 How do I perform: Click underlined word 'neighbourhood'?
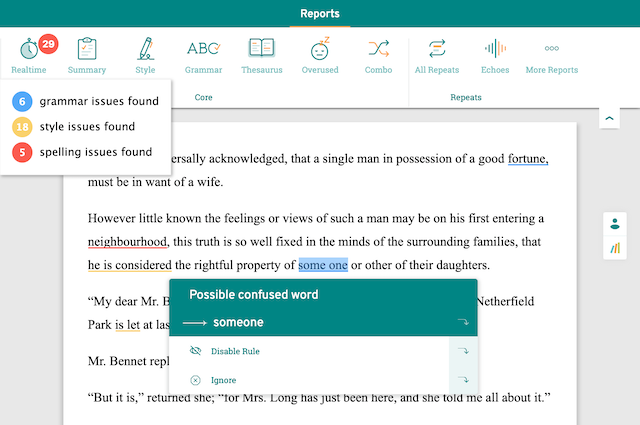click(127, 242)
